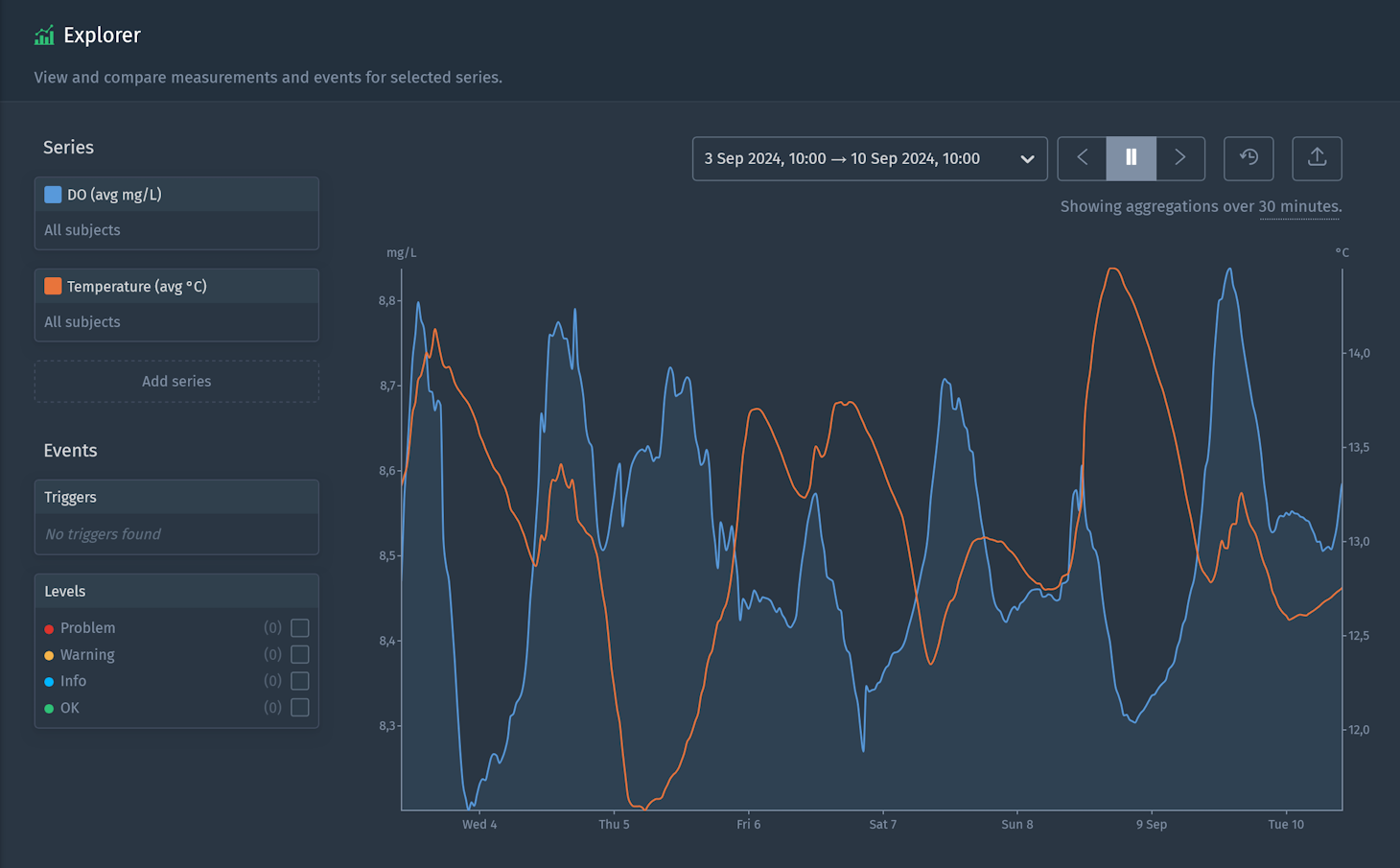The height and width of the screenshot is (868, 1400).
Task: Advance to the next time range
Action: (1179, 158)
